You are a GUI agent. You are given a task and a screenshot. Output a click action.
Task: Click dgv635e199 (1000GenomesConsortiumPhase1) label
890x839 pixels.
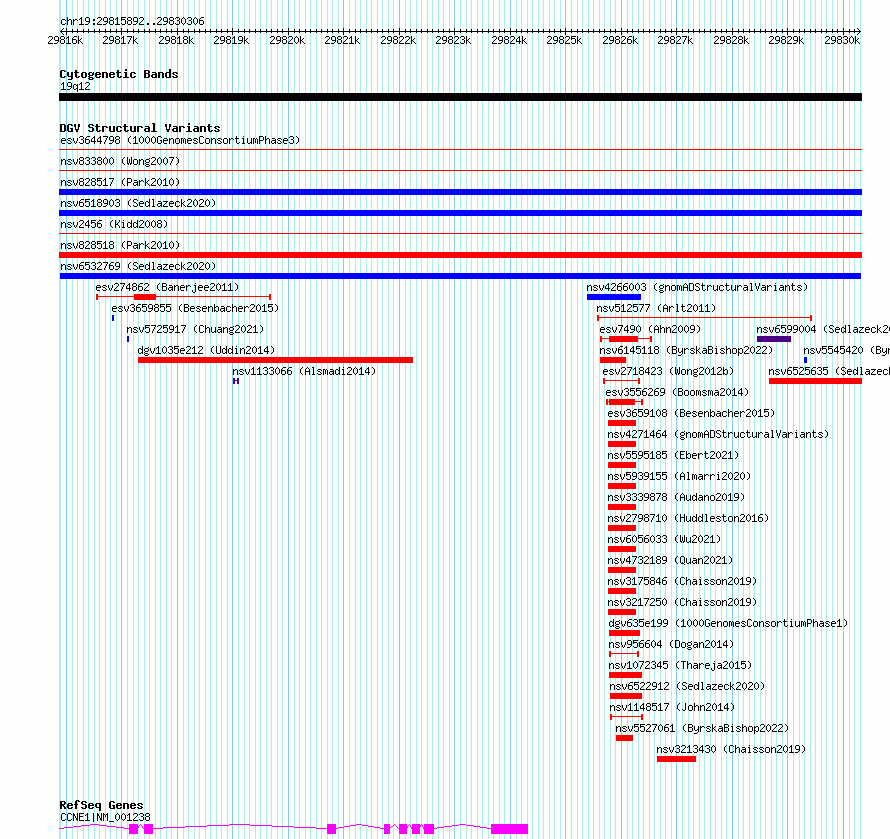pyautogui.click(x=728, y=623)
